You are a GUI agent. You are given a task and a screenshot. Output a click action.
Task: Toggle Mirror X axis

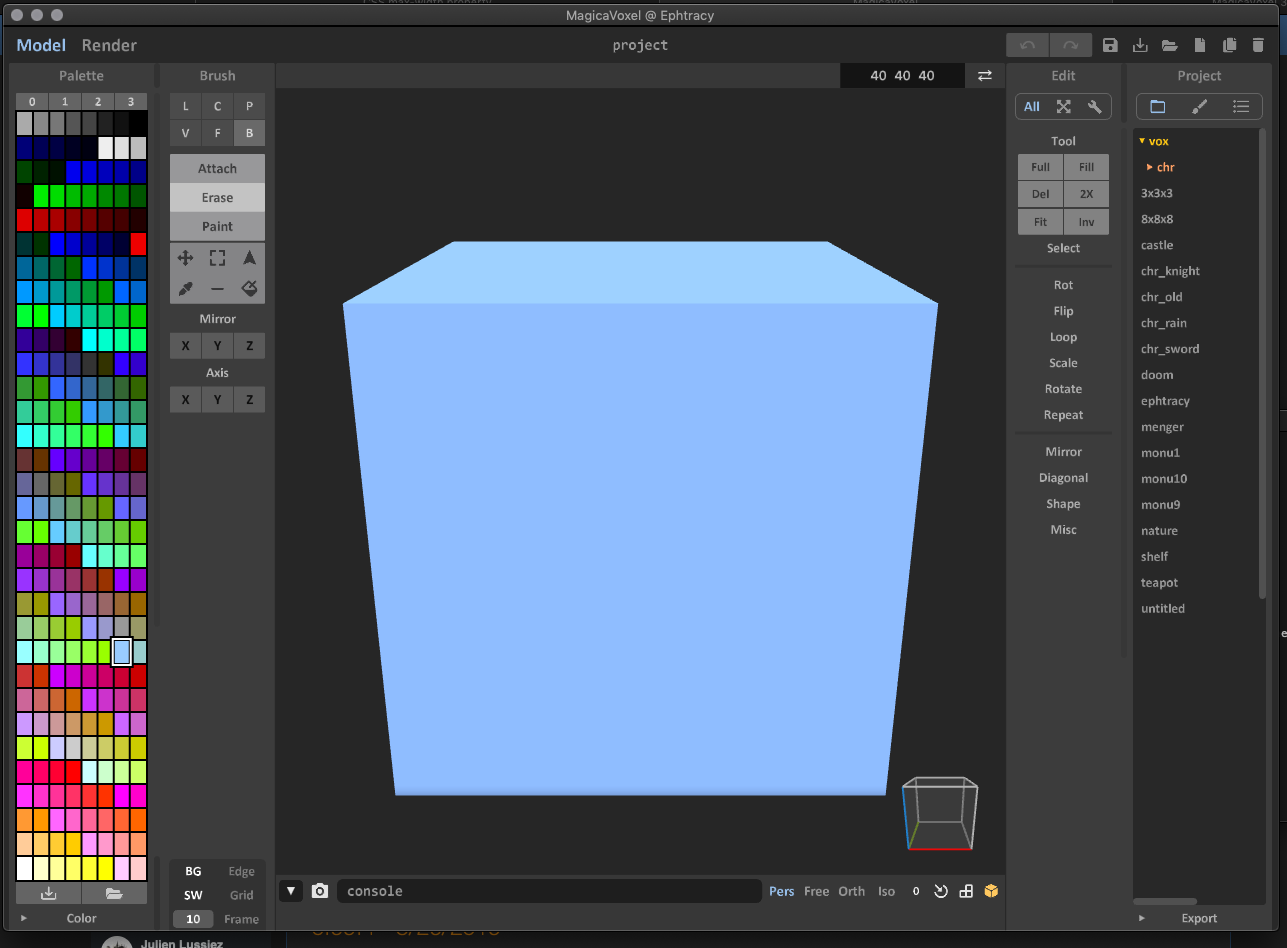[185, 345]
